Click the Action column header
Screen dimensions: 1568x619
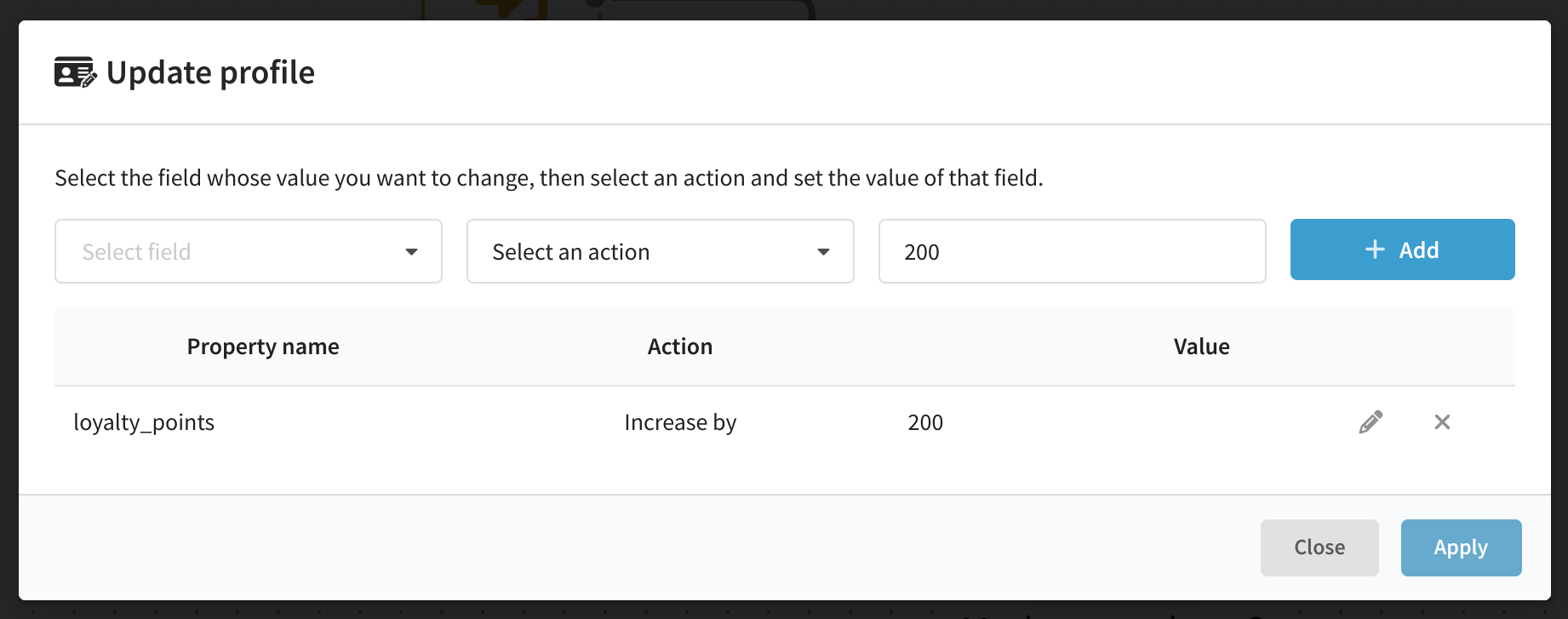(x=680, y=347)
